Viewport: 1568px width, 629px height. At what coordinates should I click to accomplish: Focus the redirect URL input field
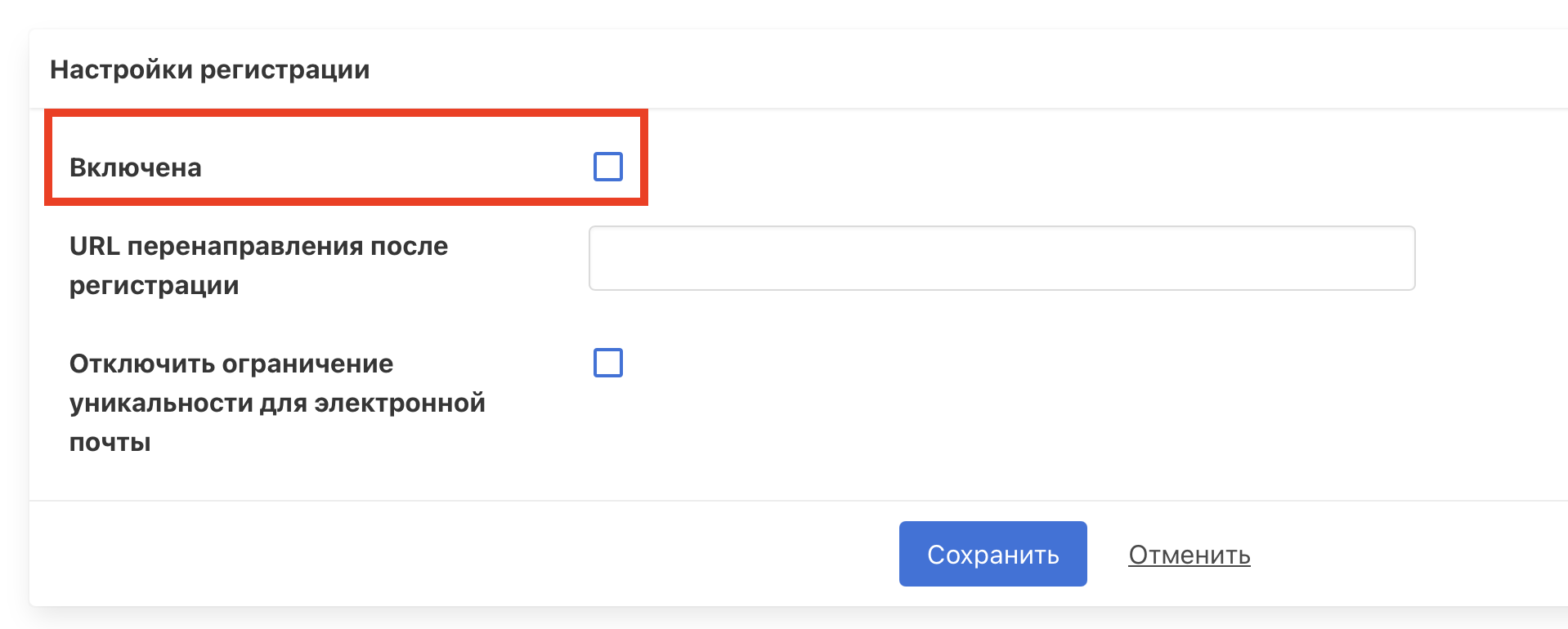click(x=1001, y=258)
